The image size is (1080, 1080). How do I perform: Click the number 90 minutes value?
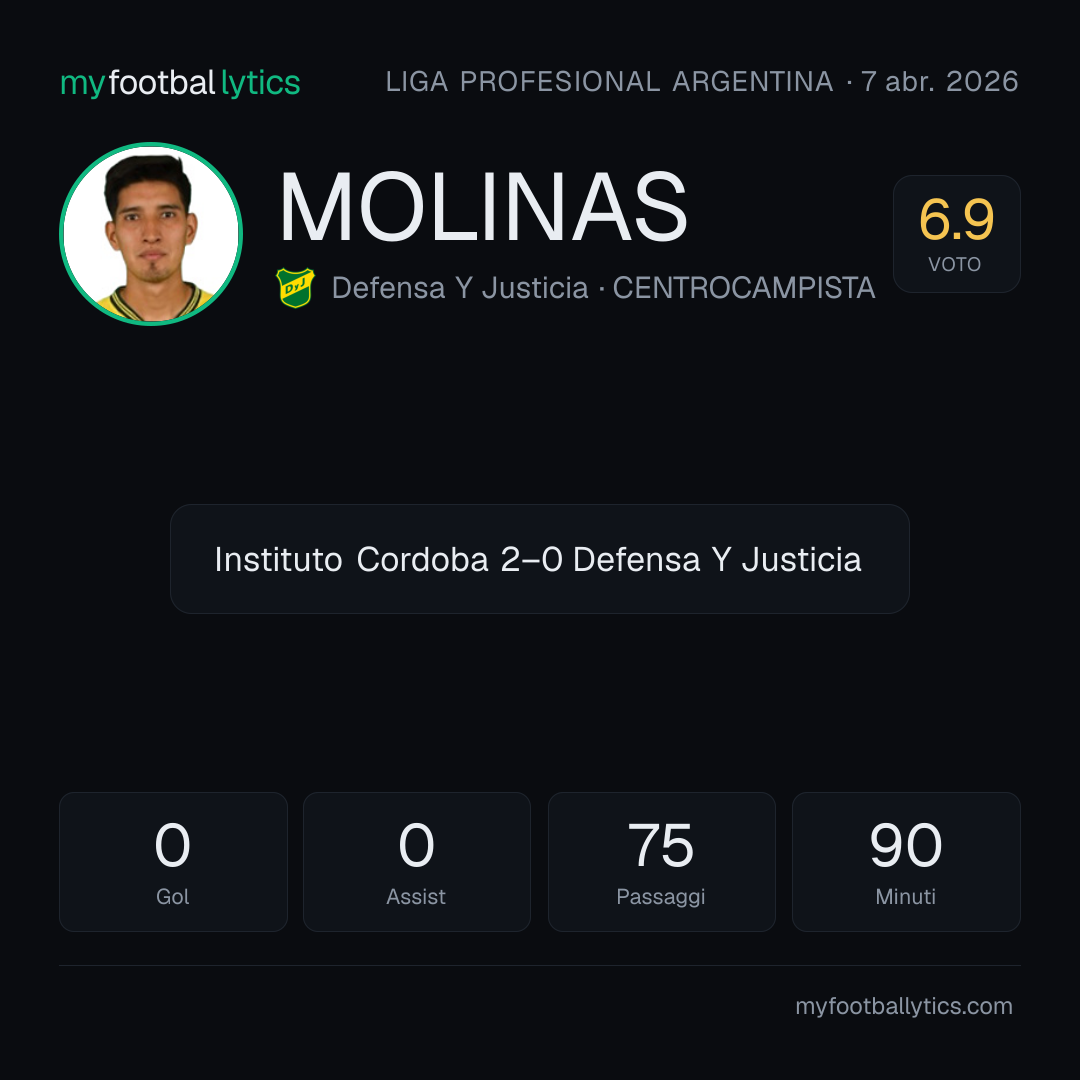(906, 845)
